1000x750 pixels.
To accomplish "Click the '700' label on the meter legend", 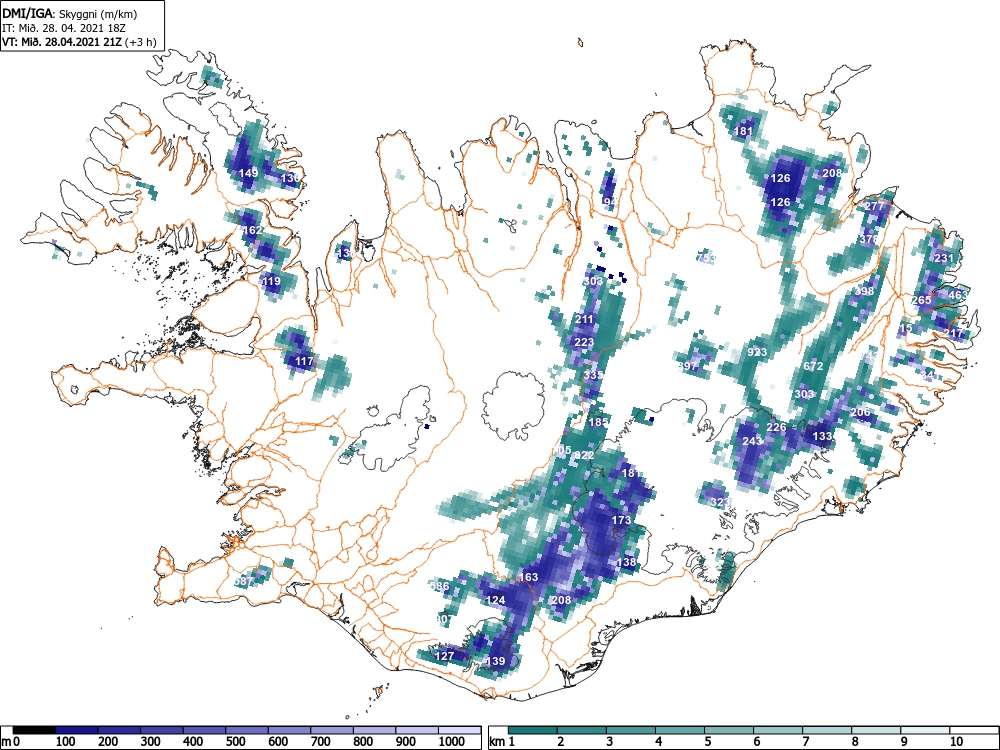I will click(x=320, y=742).
